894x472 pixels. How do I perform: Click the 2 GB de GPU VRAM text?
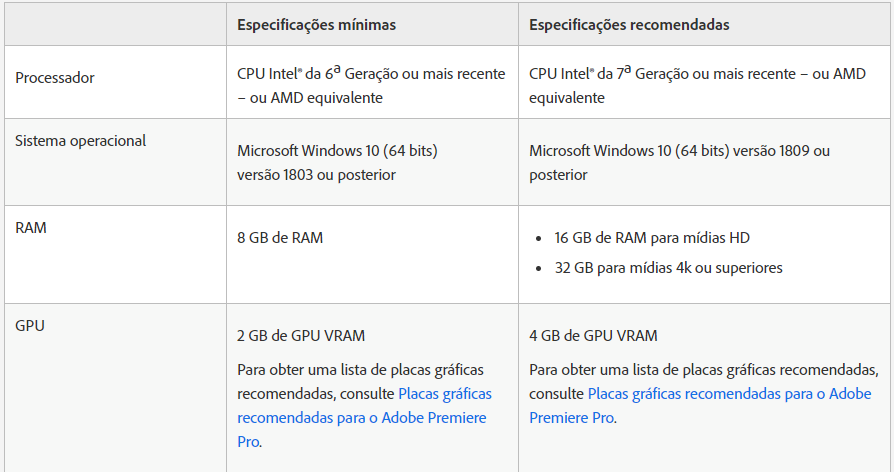[301, 336]
